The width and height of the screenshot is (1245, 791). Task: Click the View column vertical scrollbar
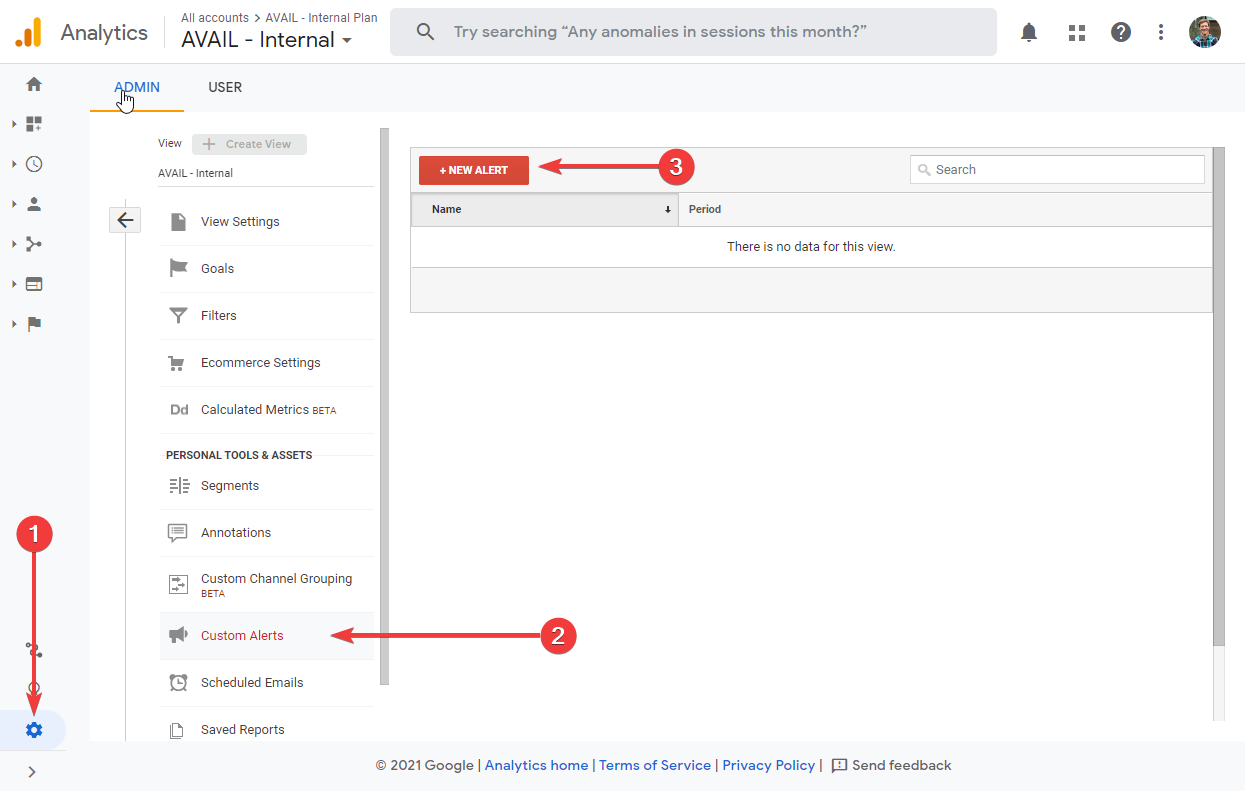pyautogui.click(x=384, y=406)
